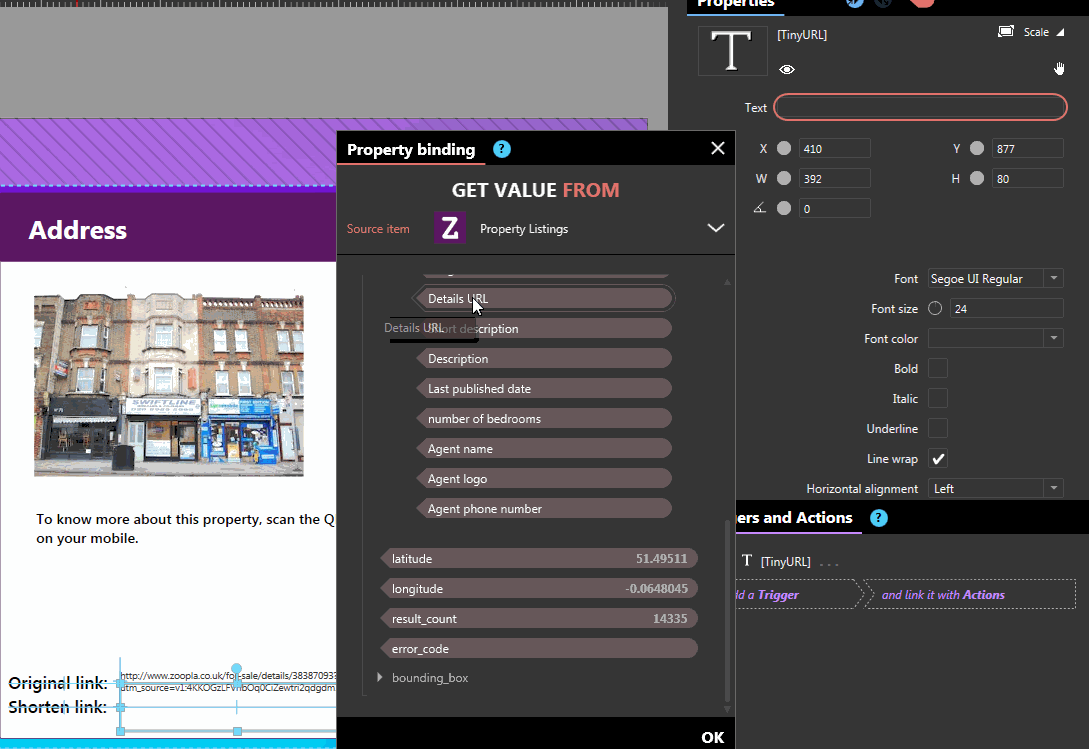Click the Y value field 877
This screenshot has height=749, width=1089.
[1027, 149]
